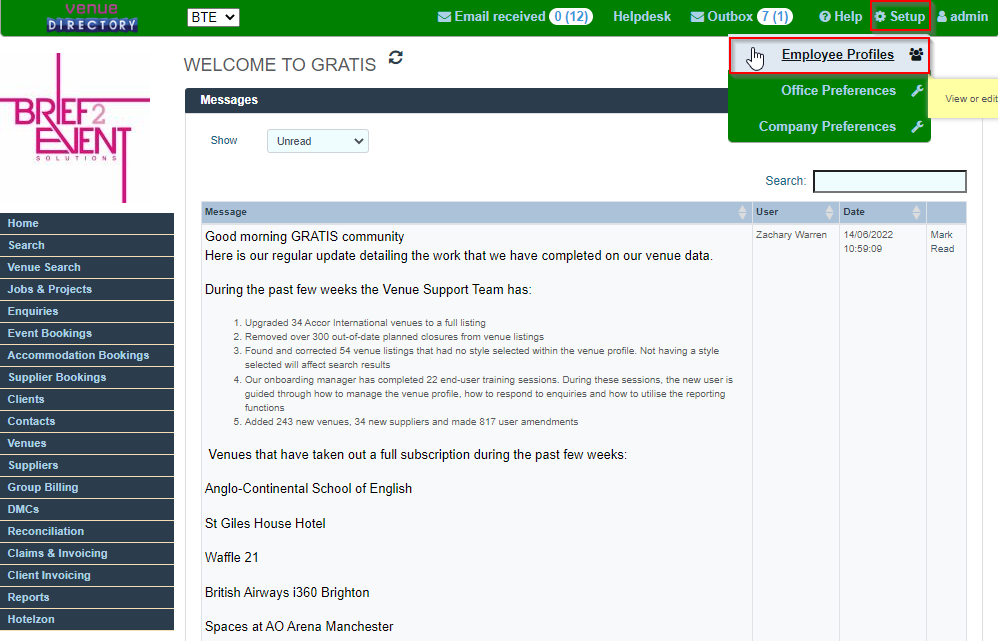Click the Messages panel header
This screenshot has width=998, height=641.
point(456,100)
